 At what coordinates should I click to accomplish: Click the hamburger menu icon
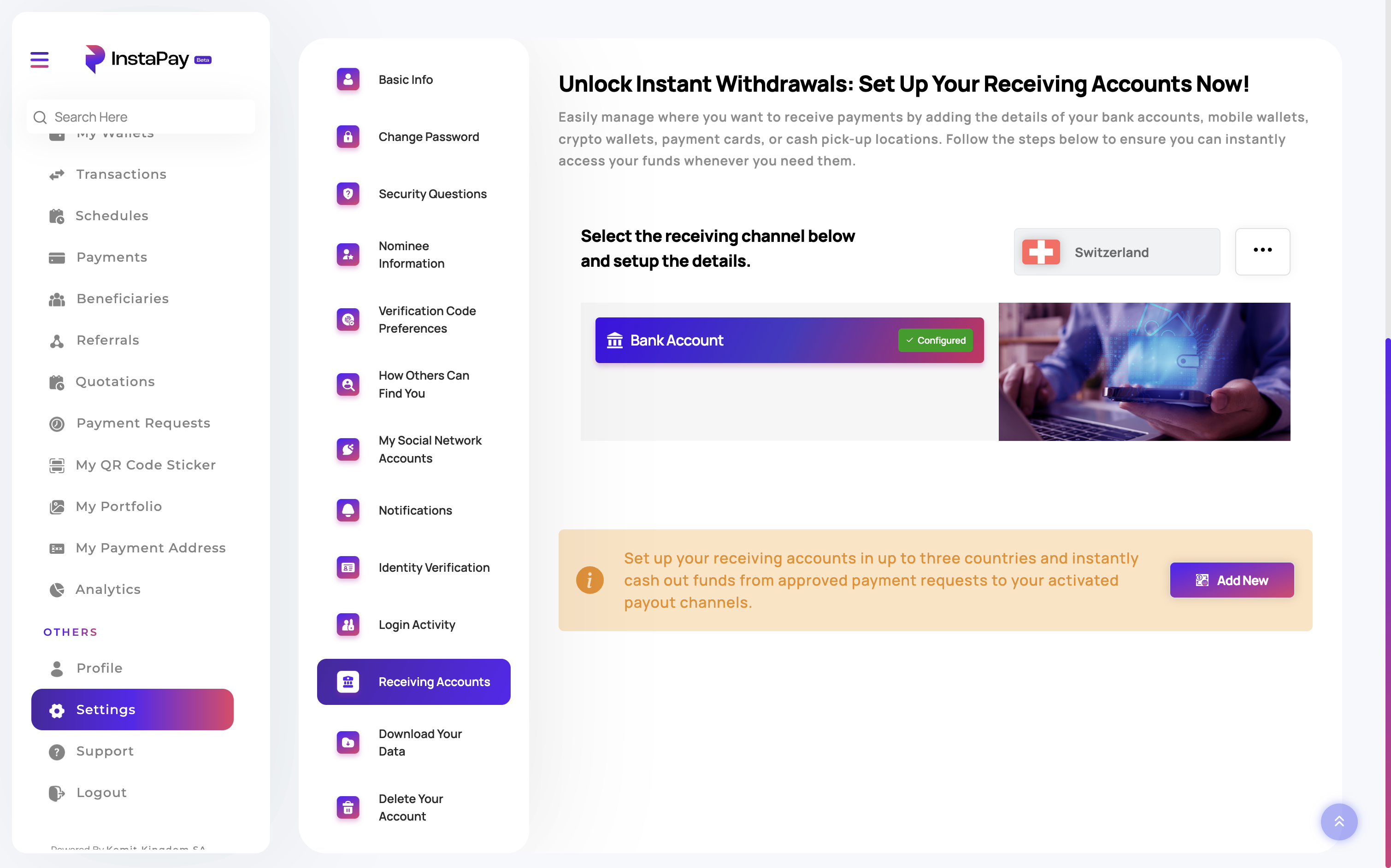(39, 59)
